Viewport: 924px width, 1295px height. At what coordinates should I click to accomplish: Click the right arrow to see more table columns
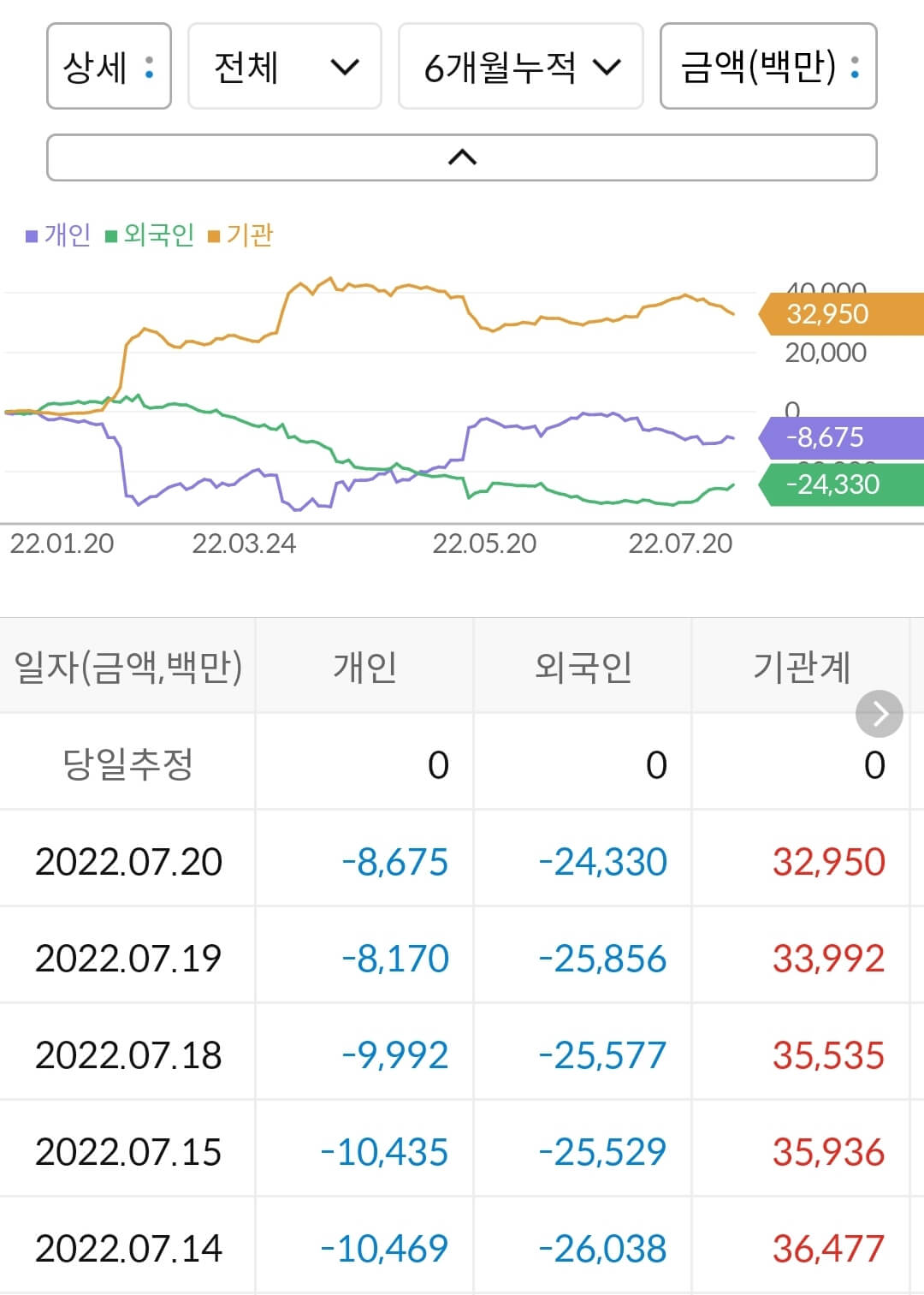878,713
